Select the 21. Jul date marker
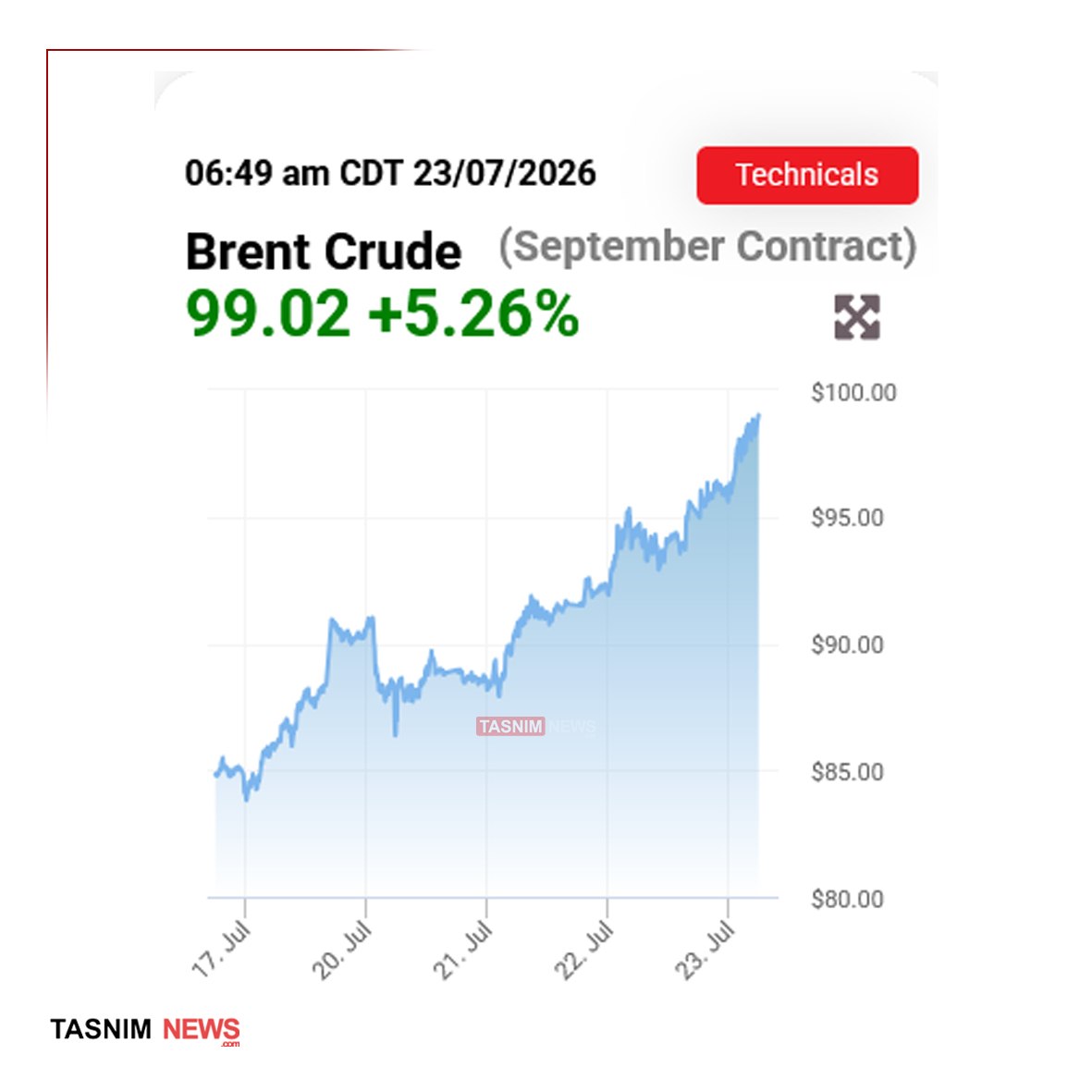Image resolution: width=1092 pixels, height=1092 pixels. click(x=463, y=949)
